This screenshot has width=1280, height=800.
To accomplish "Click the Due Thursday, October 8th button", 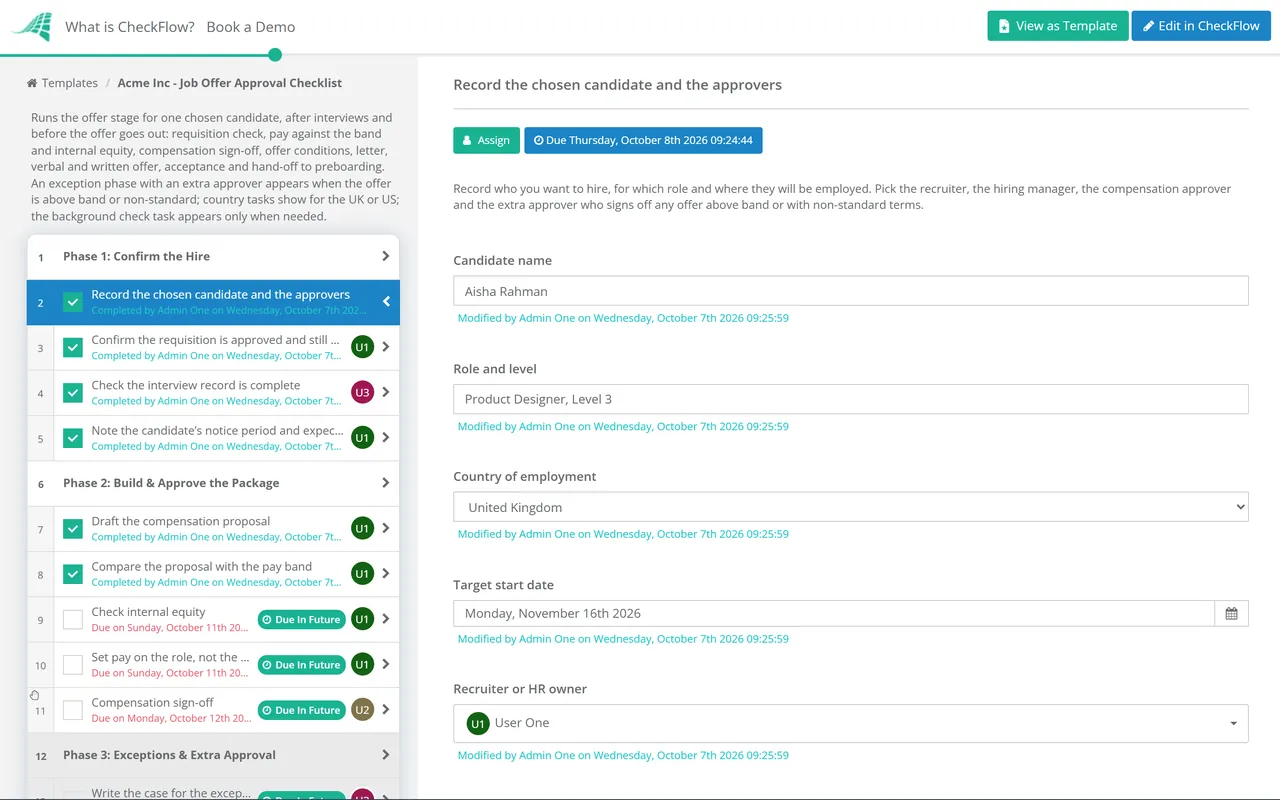I will click(643, 140).
